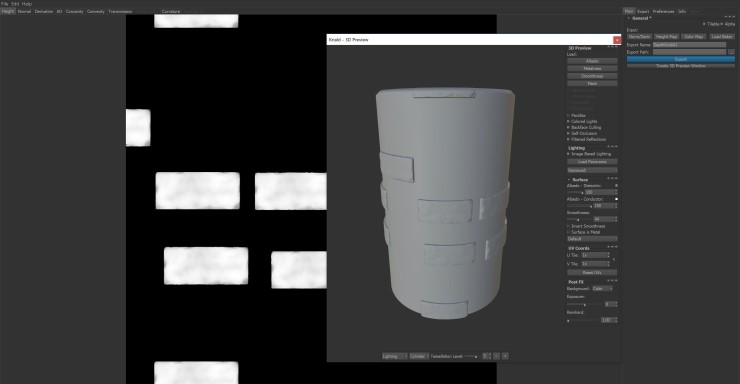Adjust the Smoothness slider

tap(579, 220)
